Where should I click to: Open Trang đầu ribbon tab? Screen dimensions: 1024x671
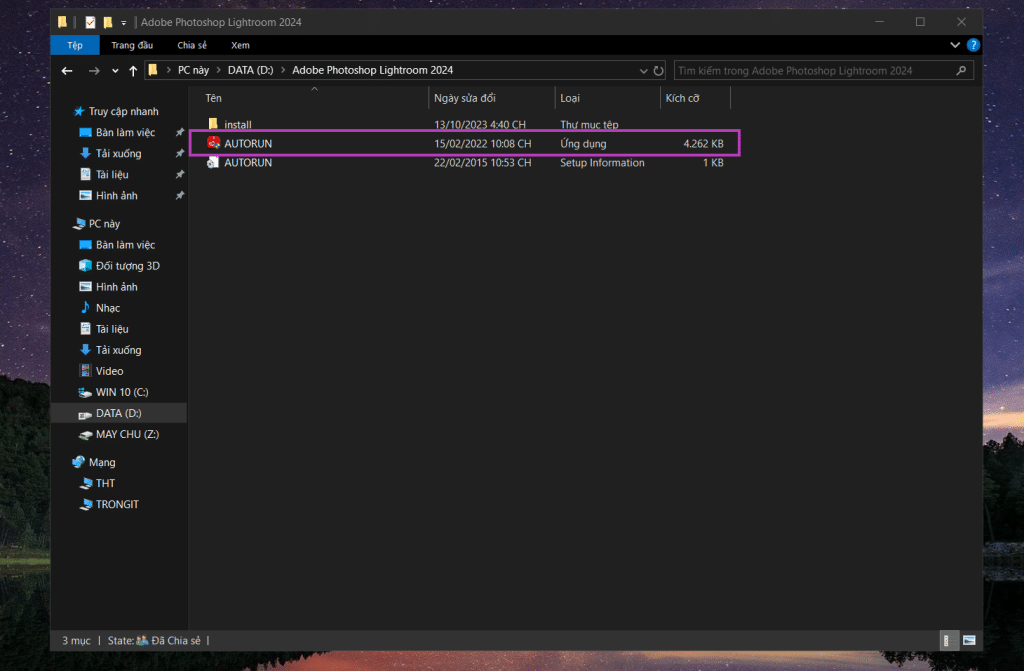coord(132,45)
